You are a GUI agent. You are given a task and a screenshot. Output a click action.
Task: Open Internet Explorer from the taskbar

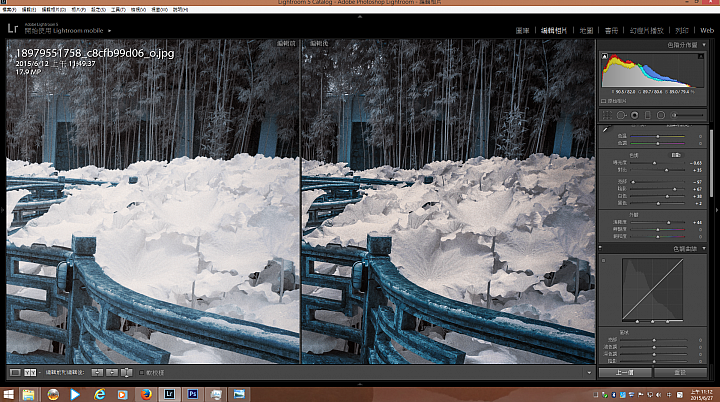[x=99, y=394]
